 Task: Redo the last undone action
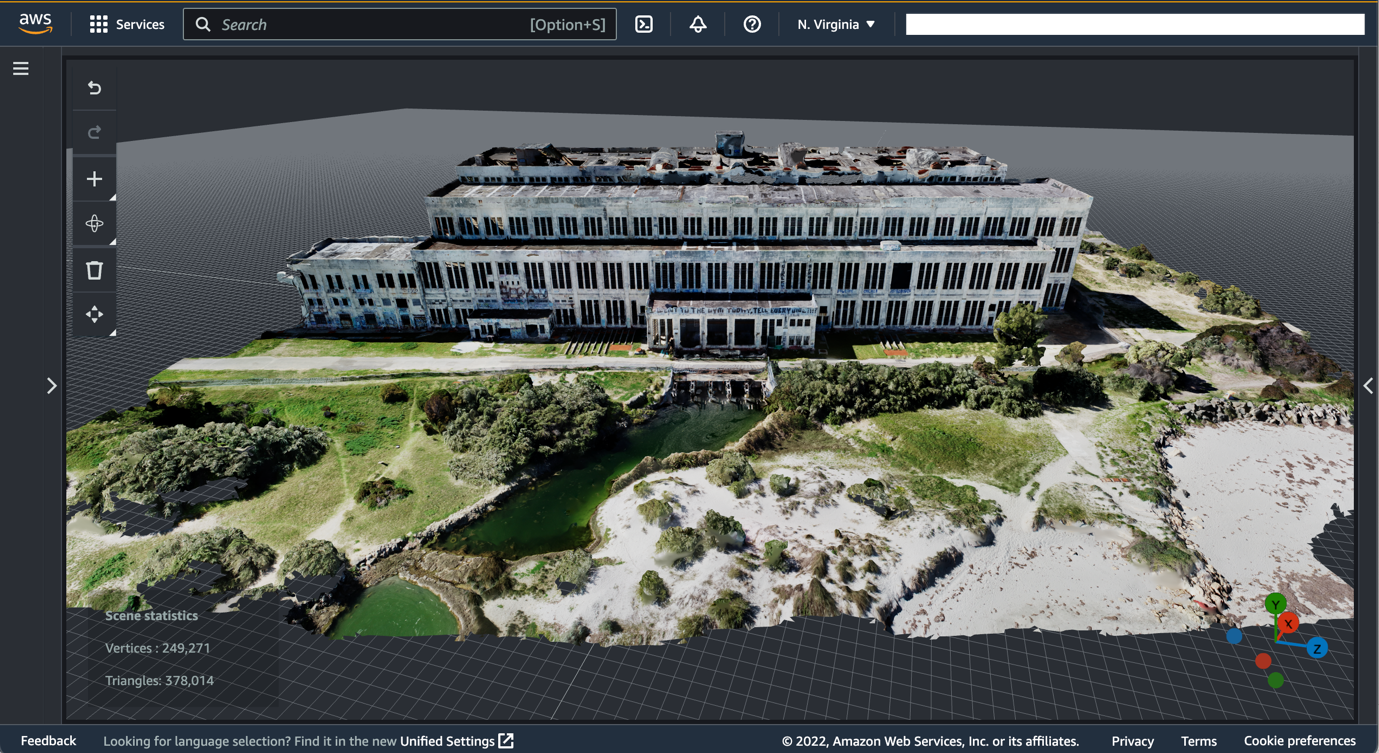pos(94,132)
